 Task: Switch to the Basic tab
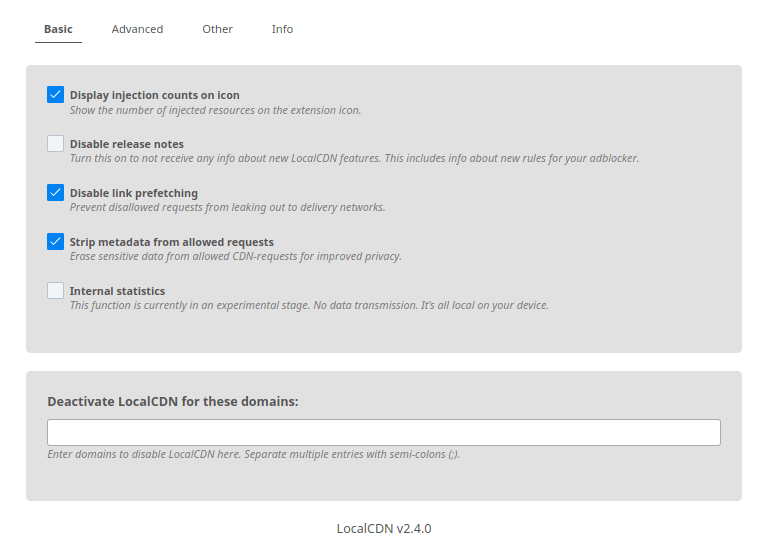(58, 29)
